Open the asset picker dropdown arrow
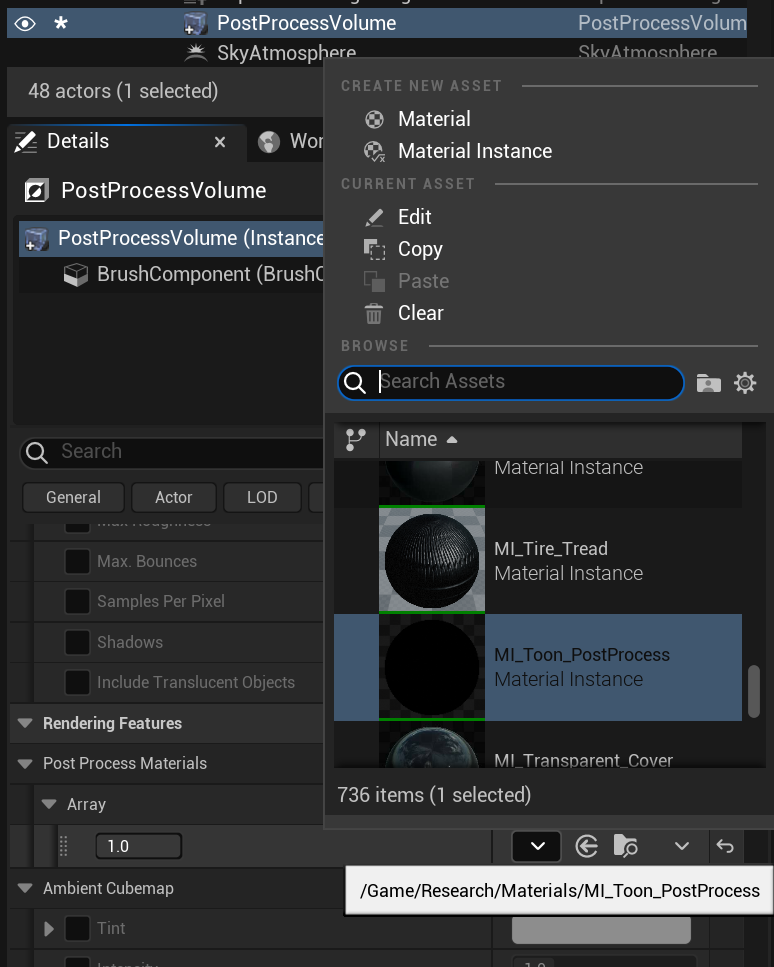The width and height of the screenshot is (774, 967). point(537,846)
